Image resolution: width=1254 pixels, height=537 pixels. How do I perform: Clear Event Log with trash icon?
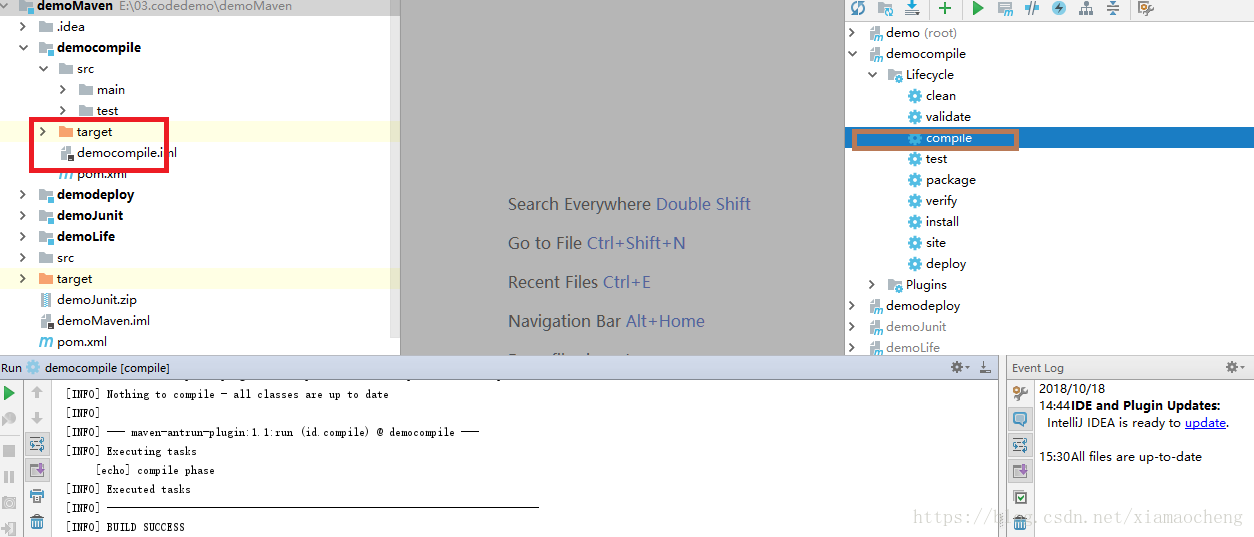(1020, 523)
